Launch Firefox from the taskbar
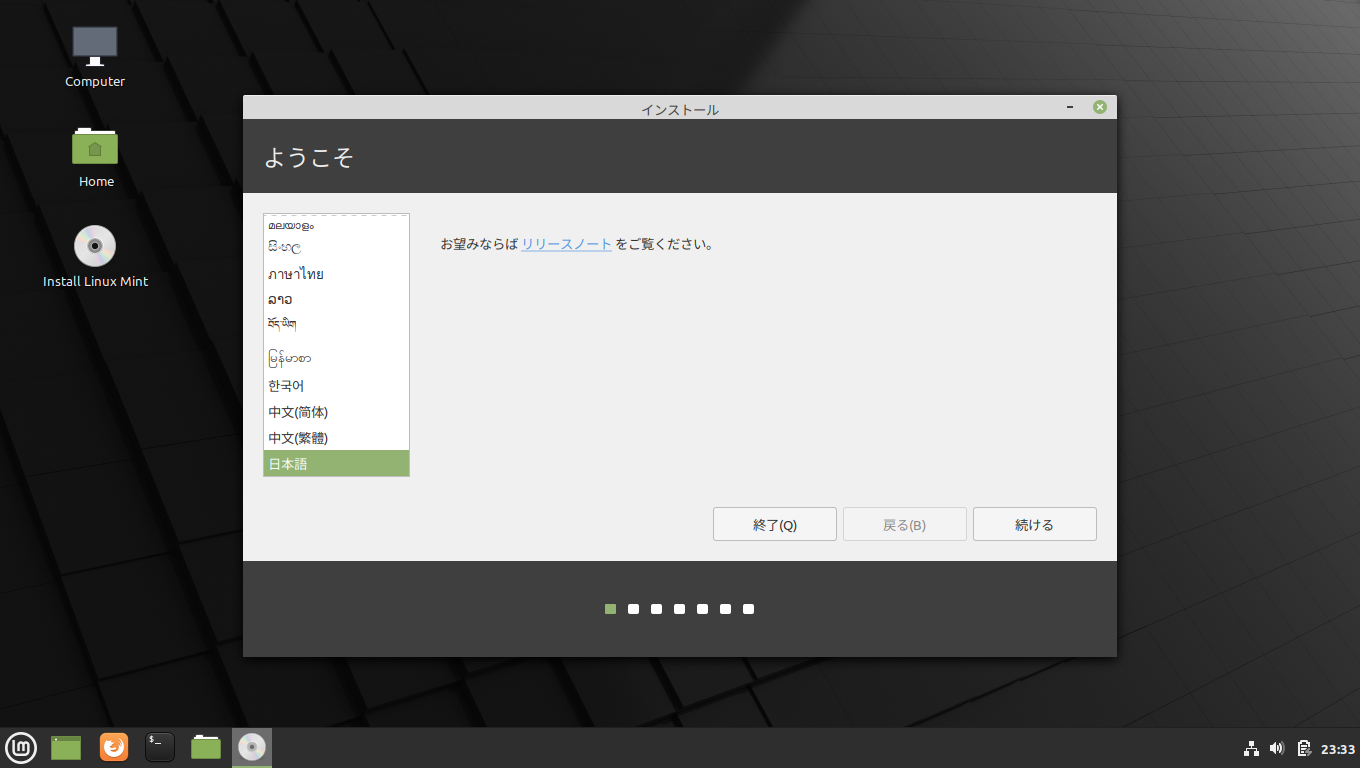This screenshot has height=768, width=1360. click(114, 747)
